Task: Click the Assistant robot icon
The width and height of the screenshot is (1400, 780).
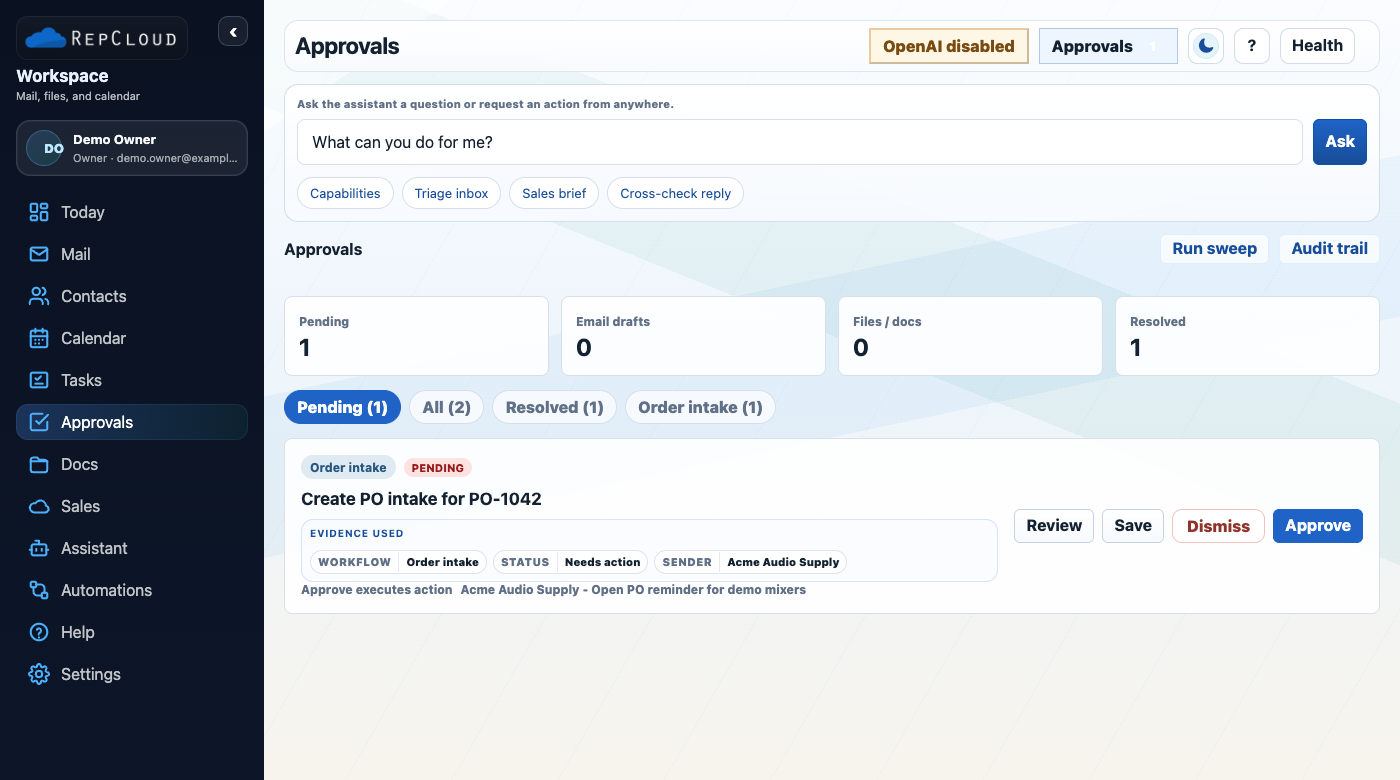Action: tap(39, 548)
